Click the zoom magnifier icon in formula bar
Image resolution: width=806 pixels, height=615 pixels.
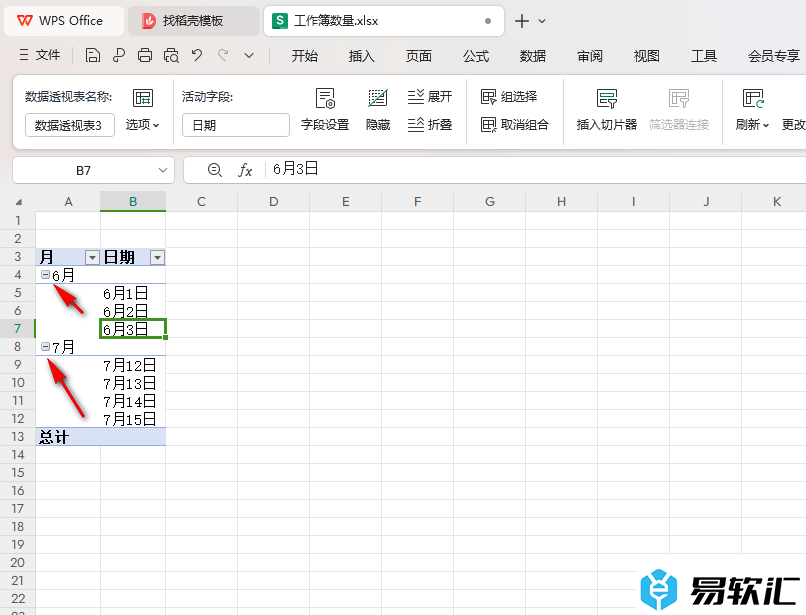point(214,170)
